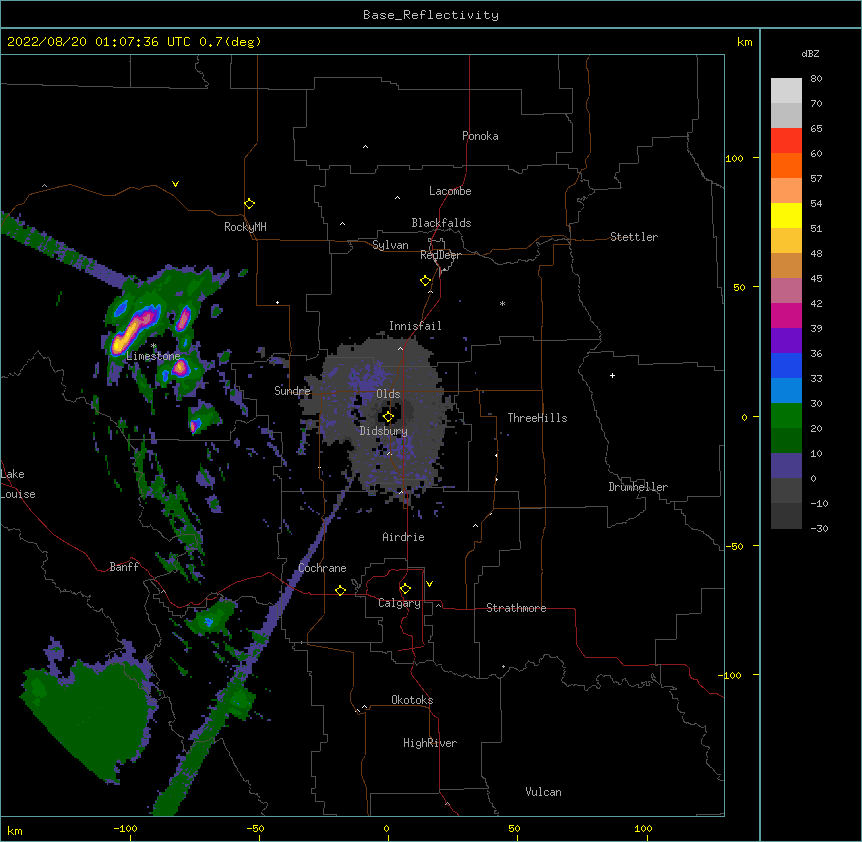The height and width of the screenshot is (842, 862).
Task: Pick the orange 57–60 dBZ legend swatch
Action: [786, 165]
